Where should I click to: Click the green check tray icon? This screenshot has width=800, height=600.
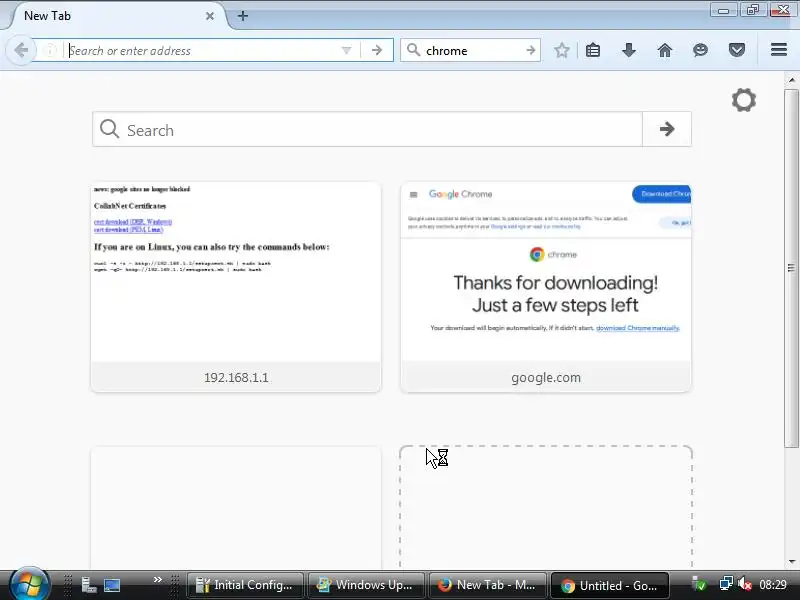point(698,584)
